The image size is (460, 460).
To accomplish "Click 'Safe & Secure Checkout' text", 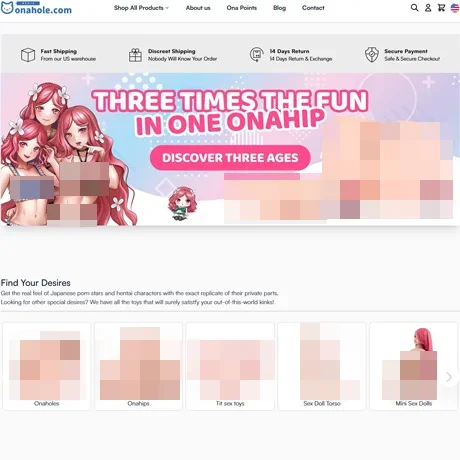I will [x=412, y=59].
